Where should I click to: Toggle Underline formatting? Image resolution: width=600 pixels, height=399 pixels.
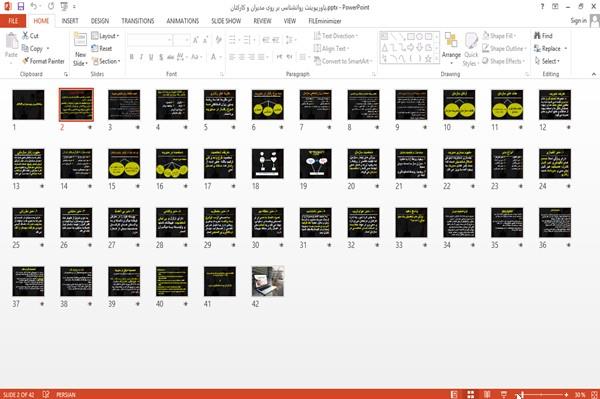(151, 57)
